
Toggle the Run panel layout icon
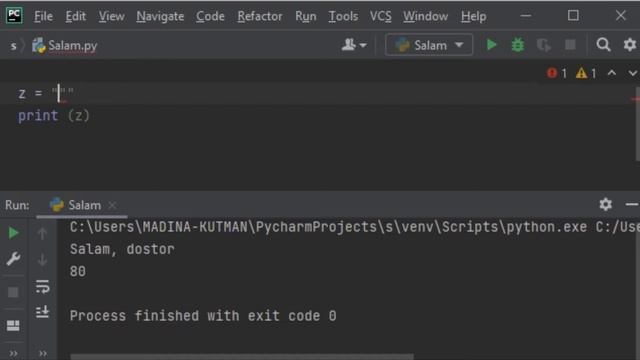[x=13, y=325]
